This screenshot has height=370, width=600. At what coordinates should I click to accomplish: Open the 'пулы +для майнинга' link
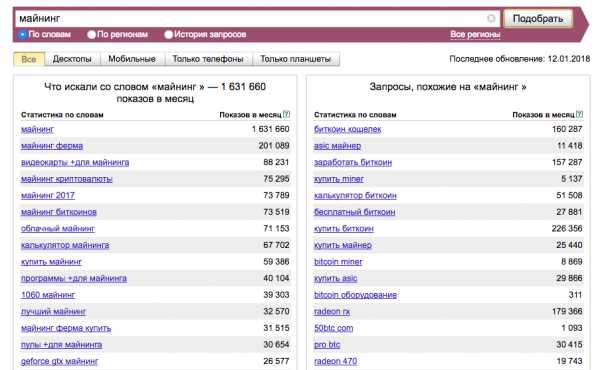tap(61, 345)
